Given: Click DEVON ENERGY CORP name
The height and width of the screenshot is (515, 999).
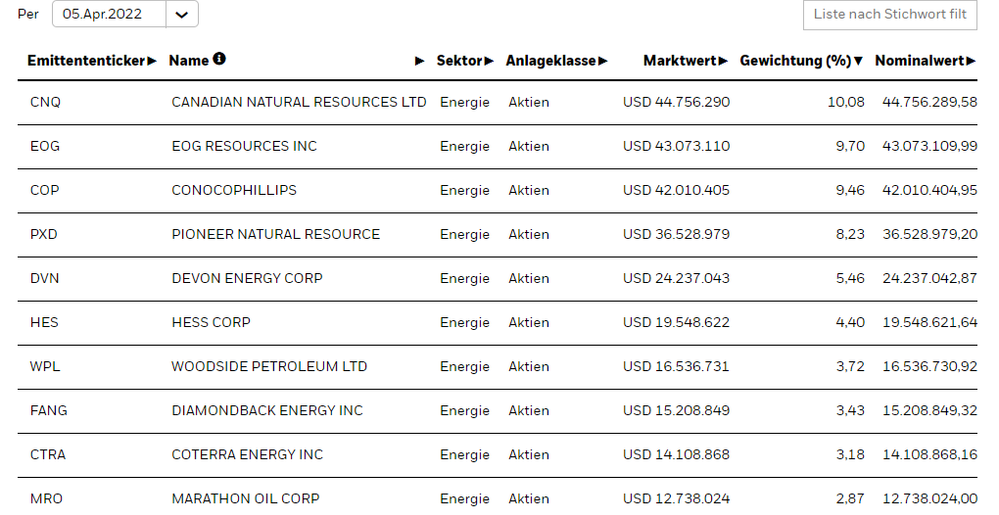Looking at the screenshot, I should 247,278.
